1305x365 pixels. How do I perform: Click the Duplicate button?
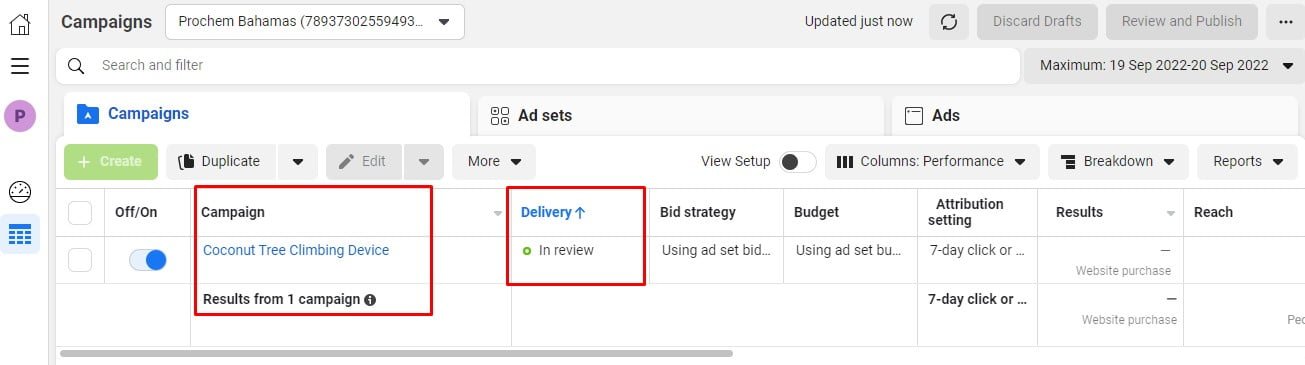tap(221, 162)
